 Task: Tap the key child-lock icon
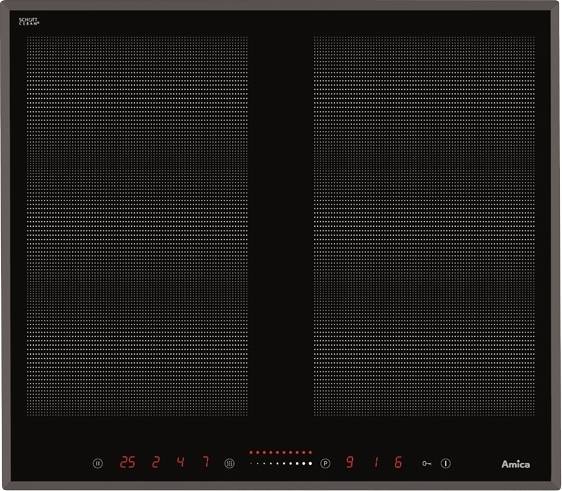pyautogui.click(x=426, y=463)
